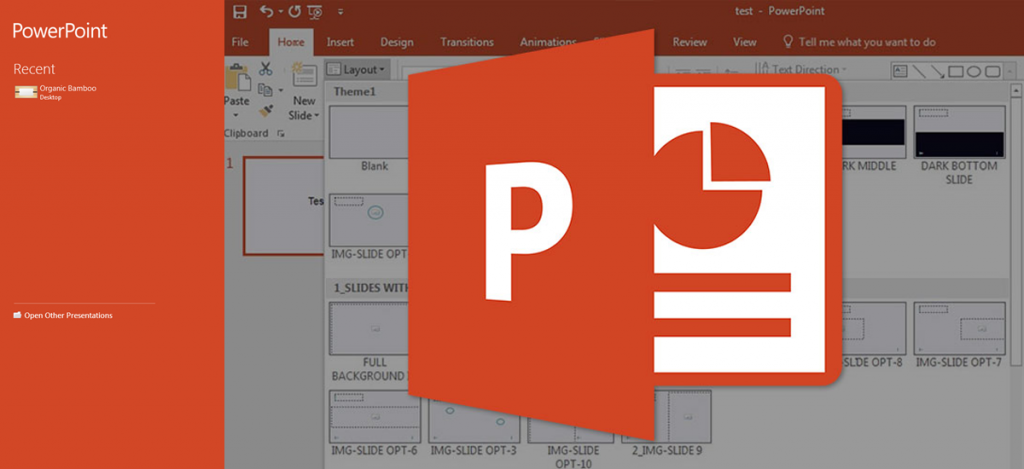1024x469 pixels.
Task: Click the Theme1 section header
Action: pyautogui.click(x=355, y=91)
